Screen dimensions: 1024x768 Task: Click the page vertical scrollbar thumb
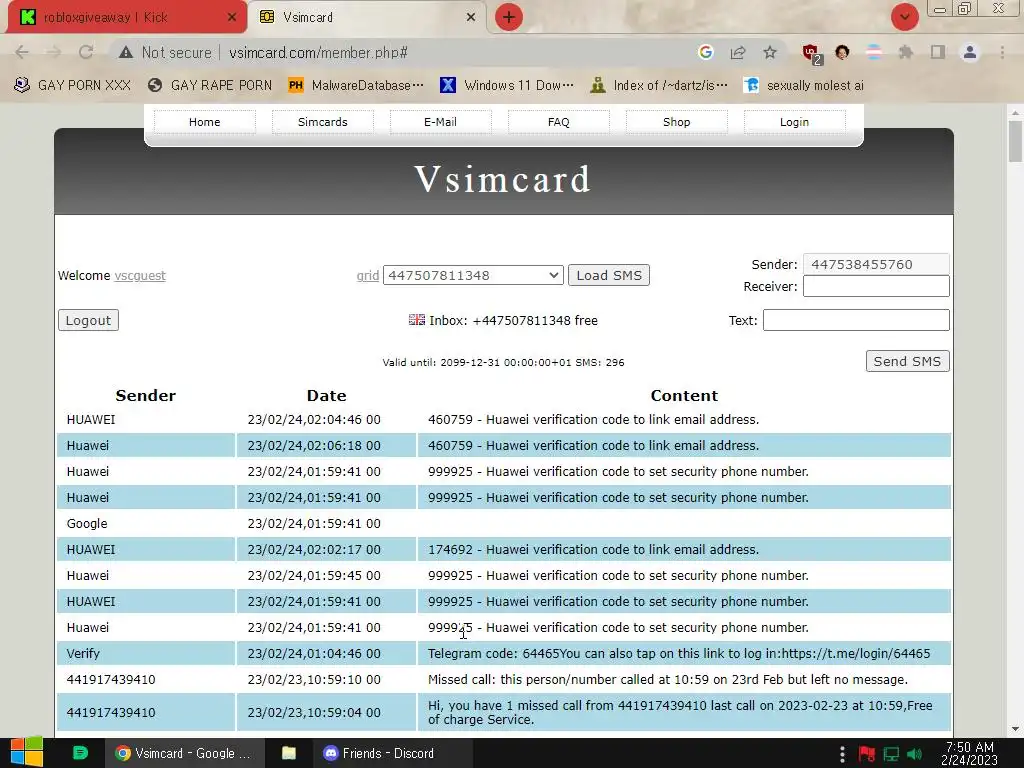(x=1015, y=140)
